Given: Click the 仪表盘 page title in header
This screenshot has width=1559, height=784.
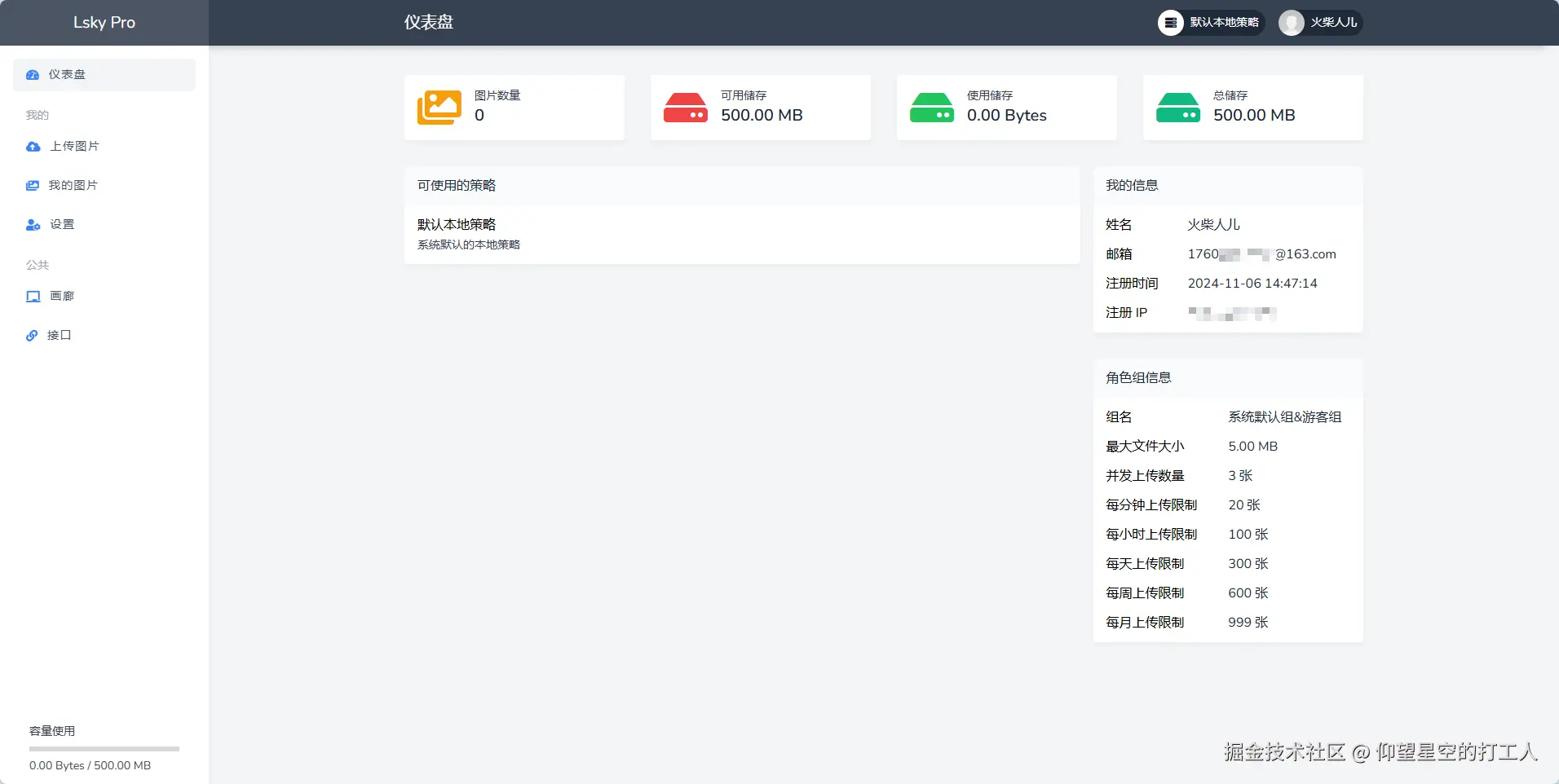Looking at the screenshot, I should coord(429,23).
